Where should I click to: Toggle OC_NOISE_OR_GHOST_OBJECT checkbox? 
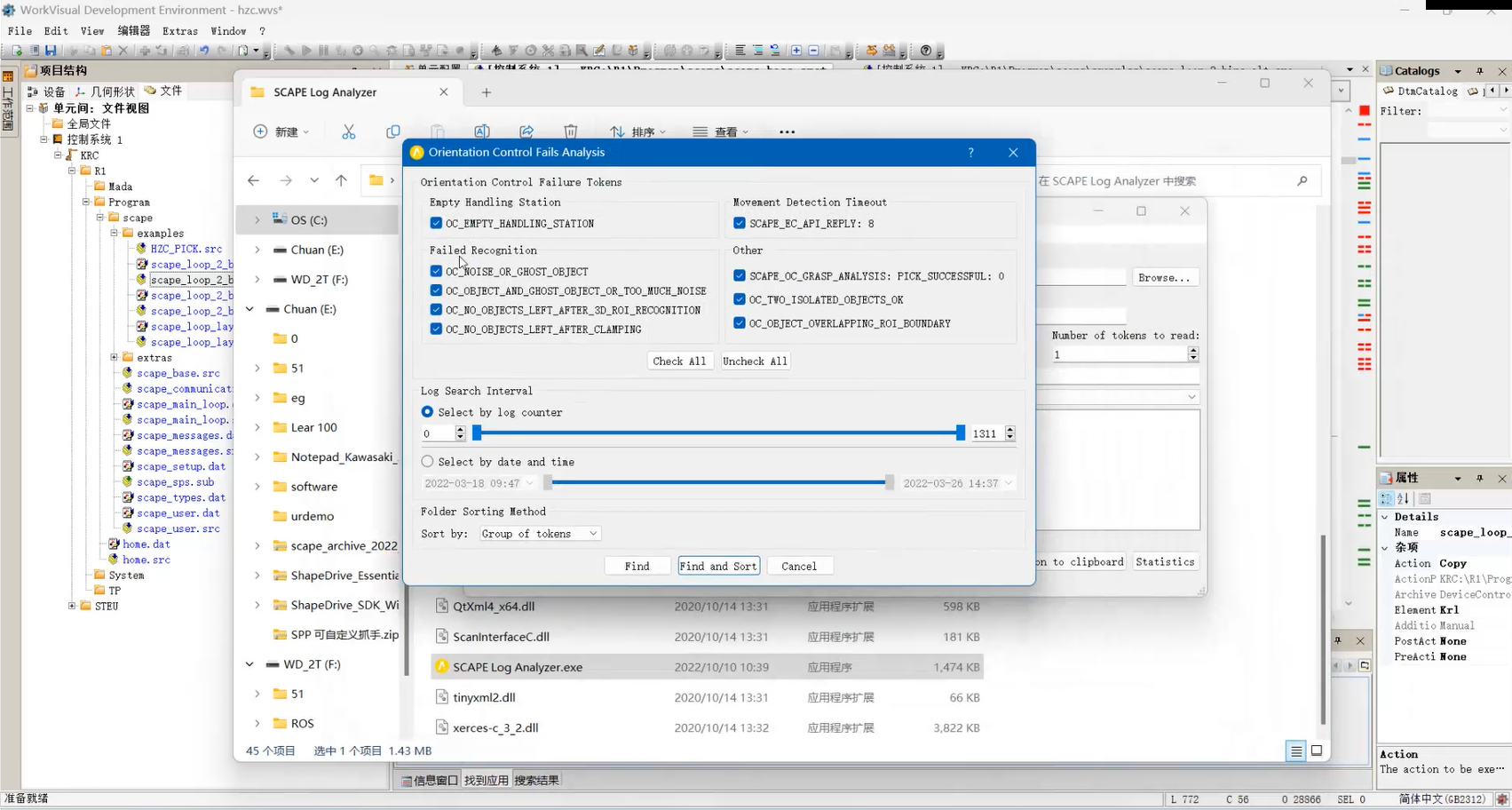click(436, 271)
